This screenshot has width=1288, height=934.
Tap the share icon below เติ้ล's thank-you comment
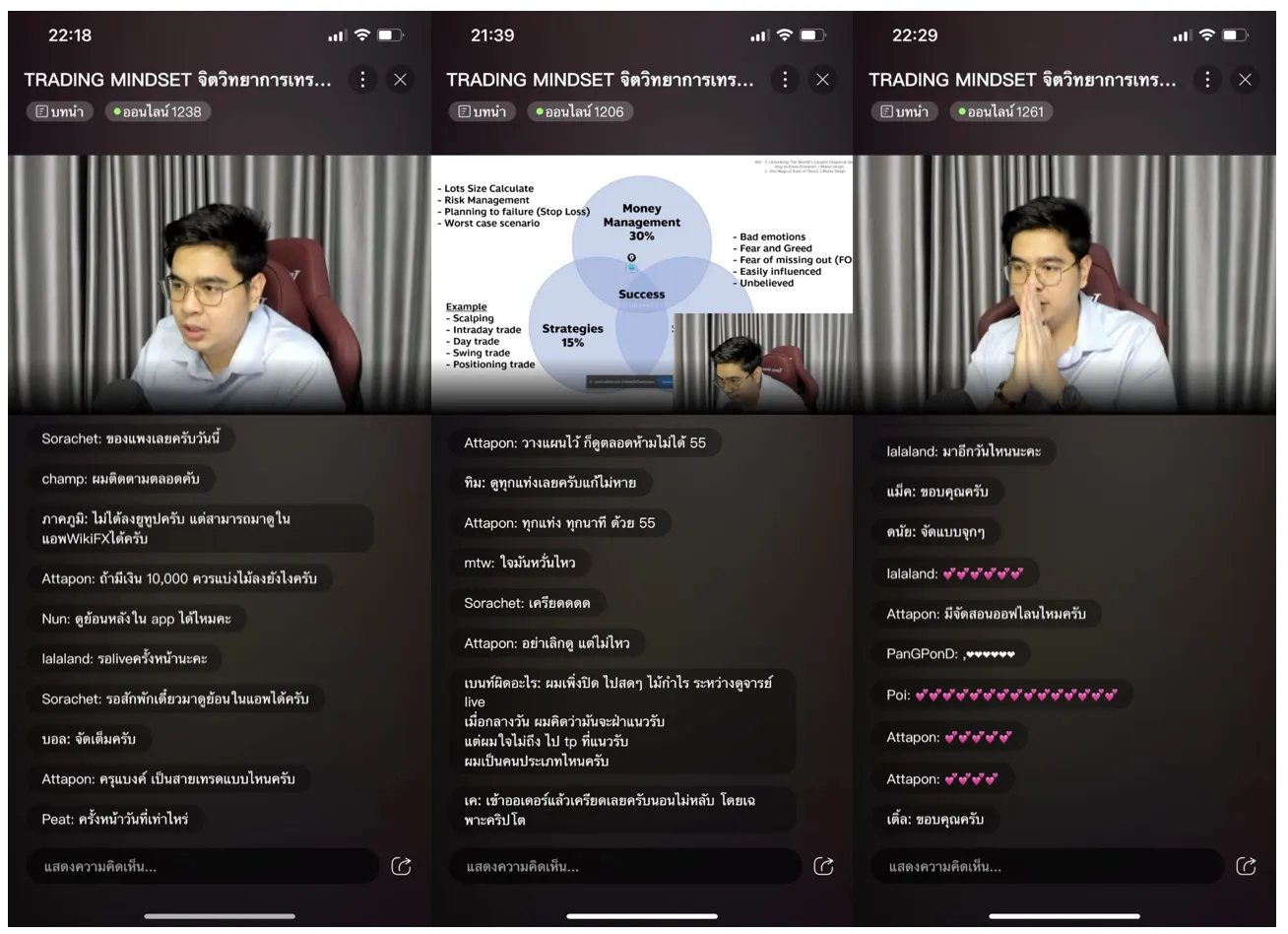[x=1246, y=867]
